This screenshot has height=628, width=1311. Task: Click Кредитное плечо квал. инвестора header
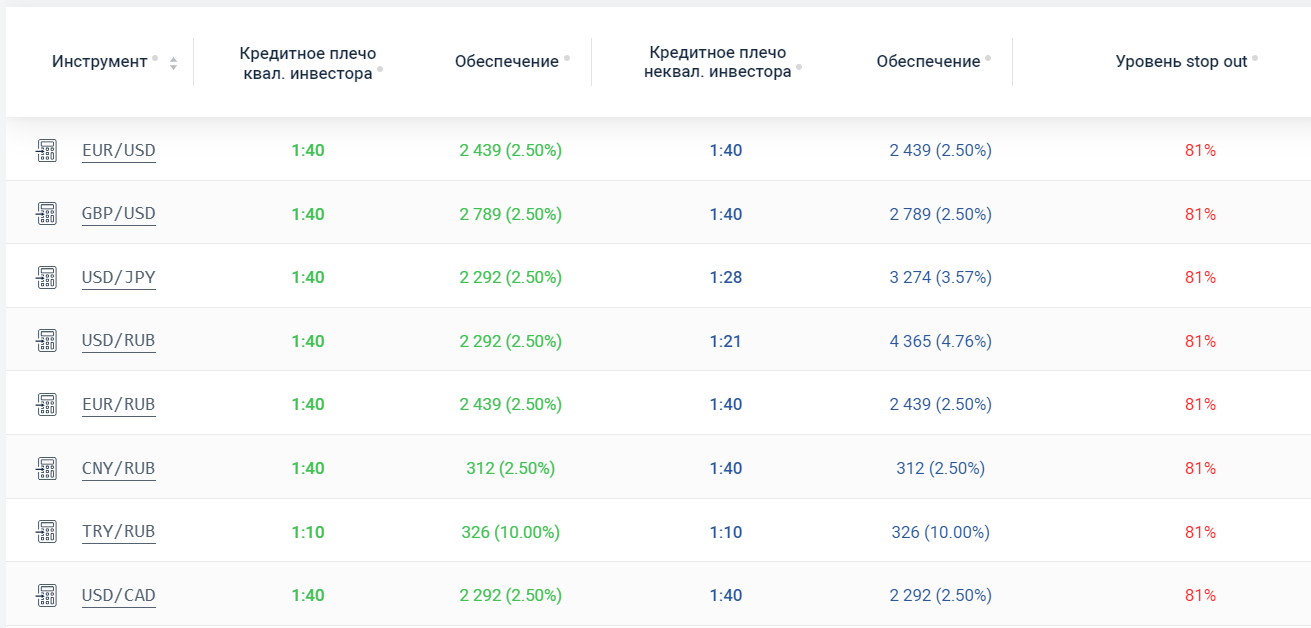[308, 63]
